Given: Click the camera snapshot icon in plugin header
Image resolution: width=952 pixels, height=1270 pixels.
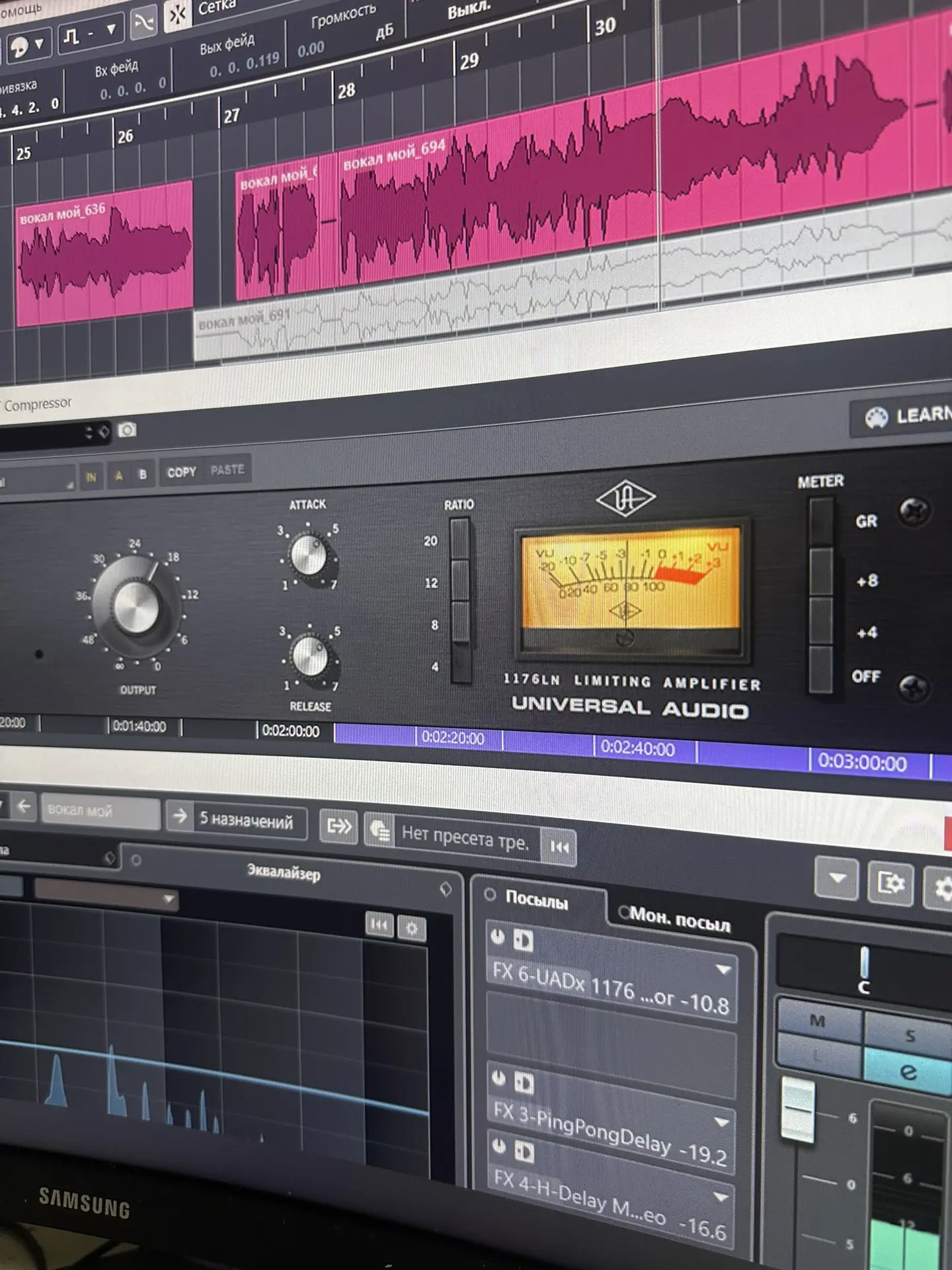Looking at the screenshot, I should tap(127, 430).
